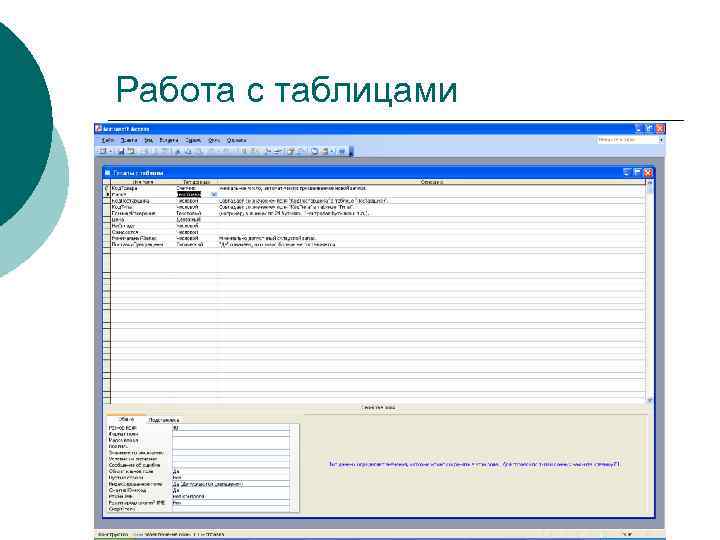This screenshot has width=720, height=540.
Task: Click the Сообщение об ошибке property value
Action: coord(231,465)
